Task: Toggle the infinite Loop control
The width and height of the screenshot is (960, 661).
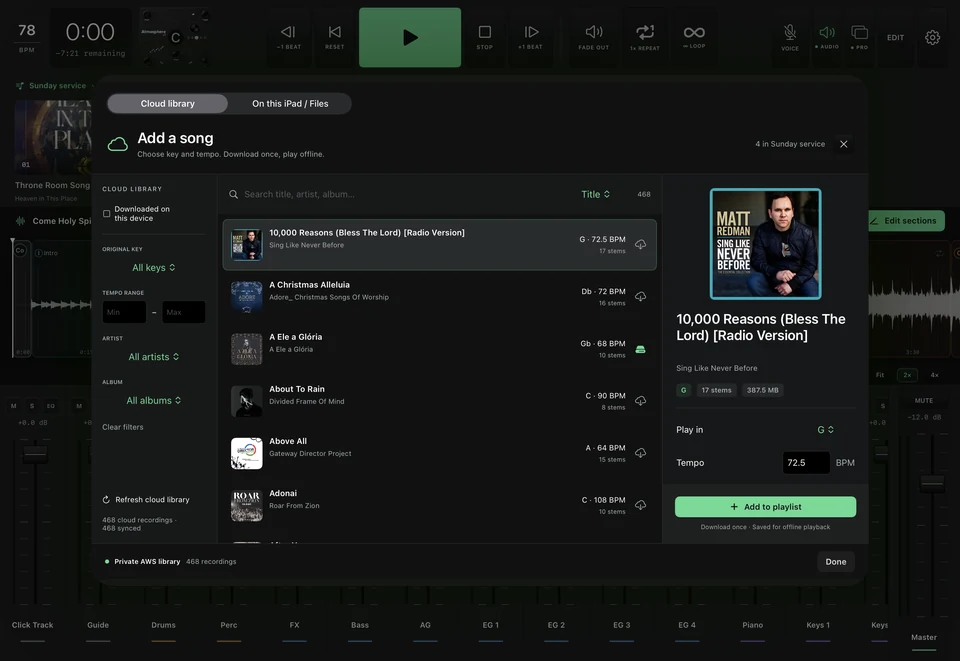Action: (694, 37)
